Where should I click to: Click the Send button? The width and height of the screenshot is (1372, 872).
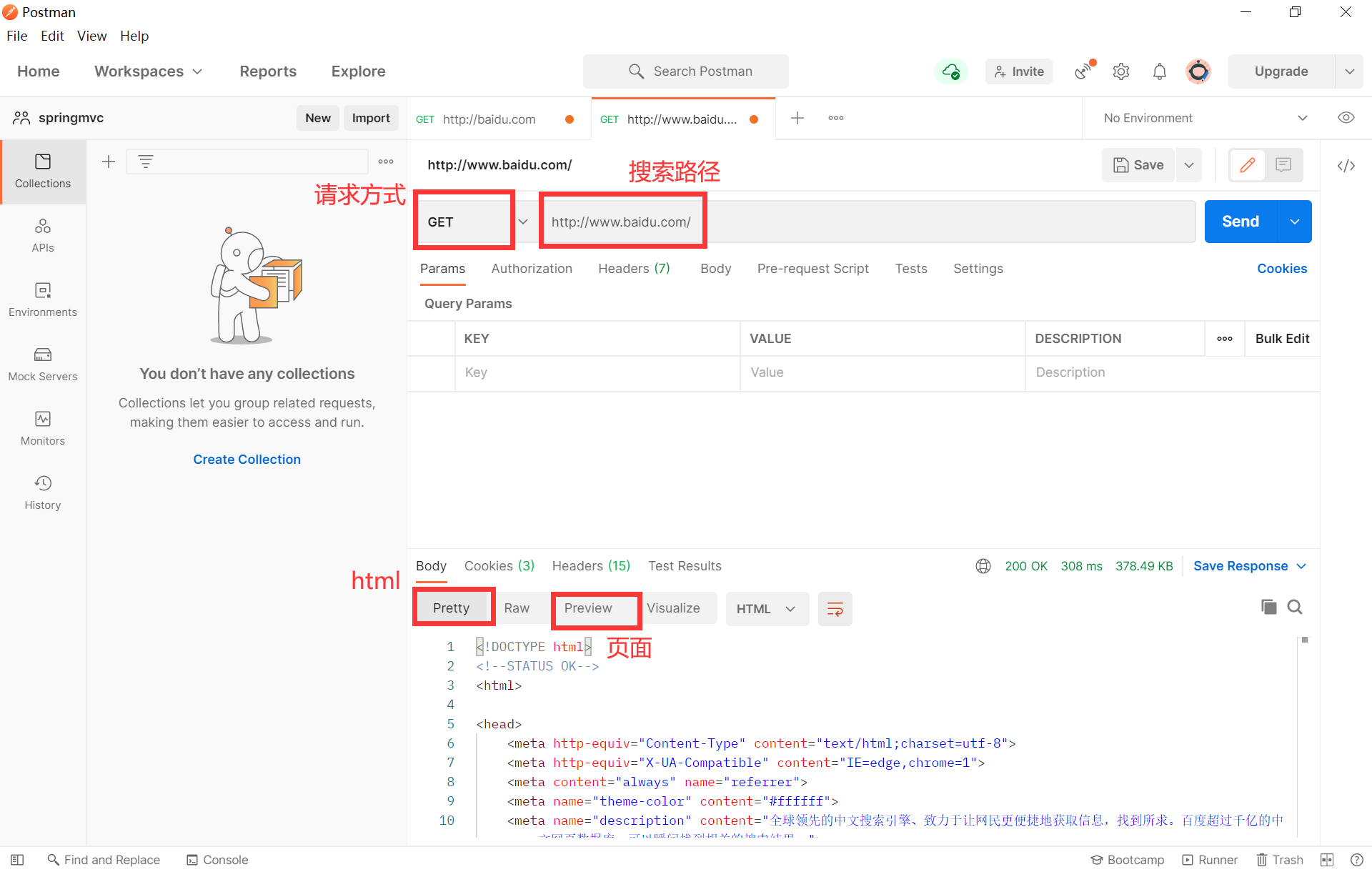[1241, 222]
